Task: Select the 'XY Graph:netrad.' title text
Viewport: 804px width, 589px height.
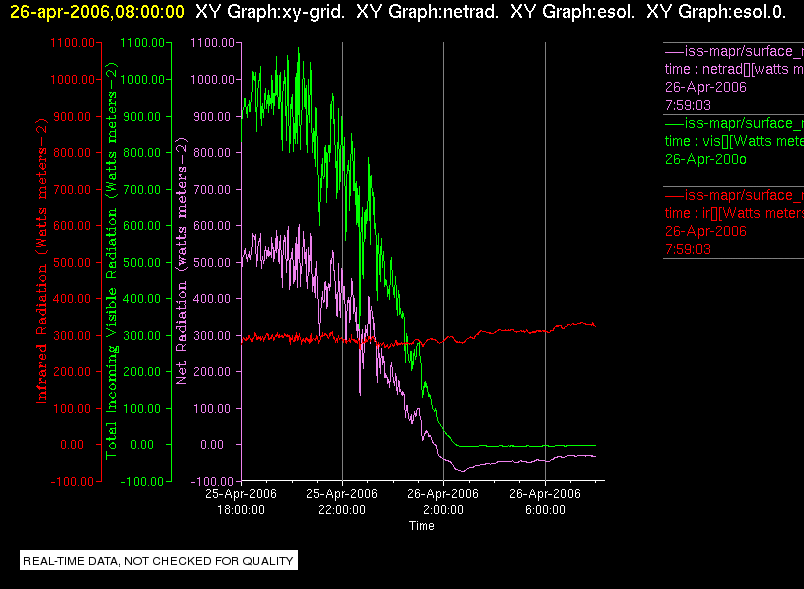Action: [x=428, y=12]
